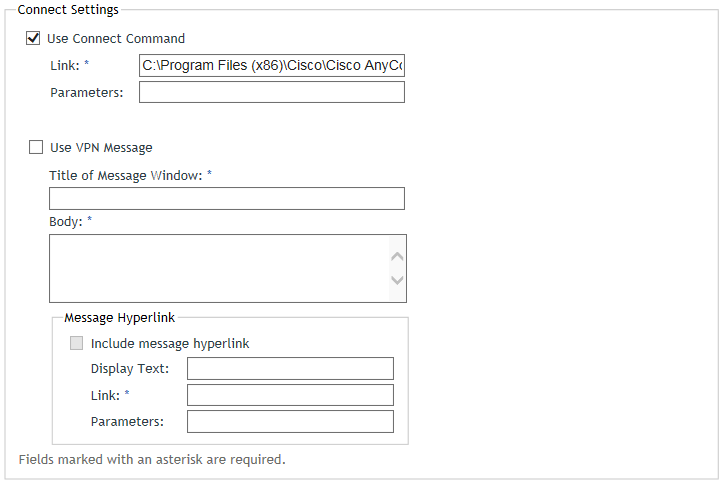Viewport: 721px width, 483px height.
Task: Click the Include message hyperlink label
Action: coord(170,344)
